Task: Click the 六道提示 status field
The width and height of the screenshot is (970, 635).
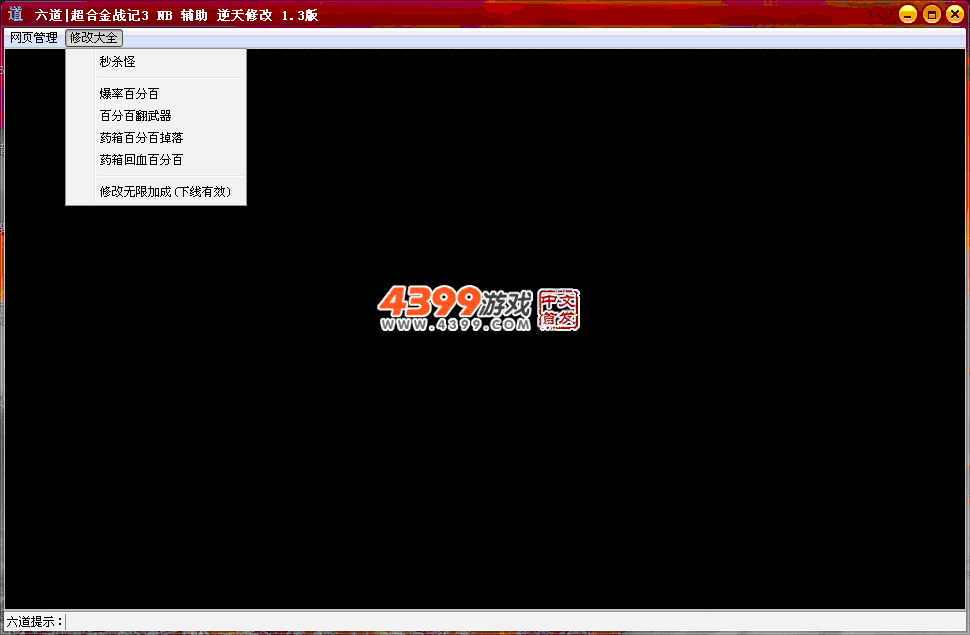Action: point(515,621)
